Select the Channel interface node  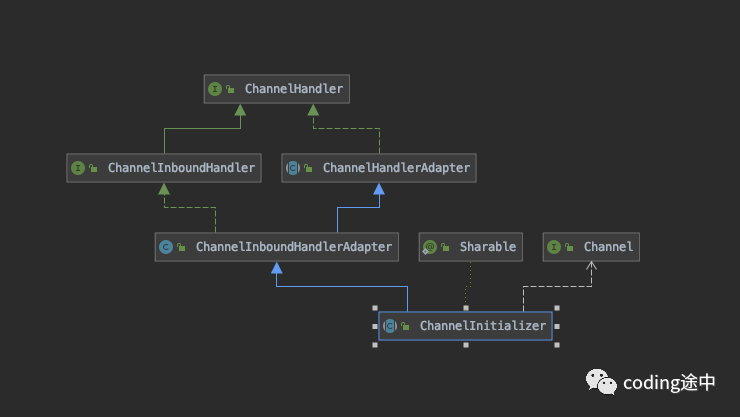tap(591, 247)
